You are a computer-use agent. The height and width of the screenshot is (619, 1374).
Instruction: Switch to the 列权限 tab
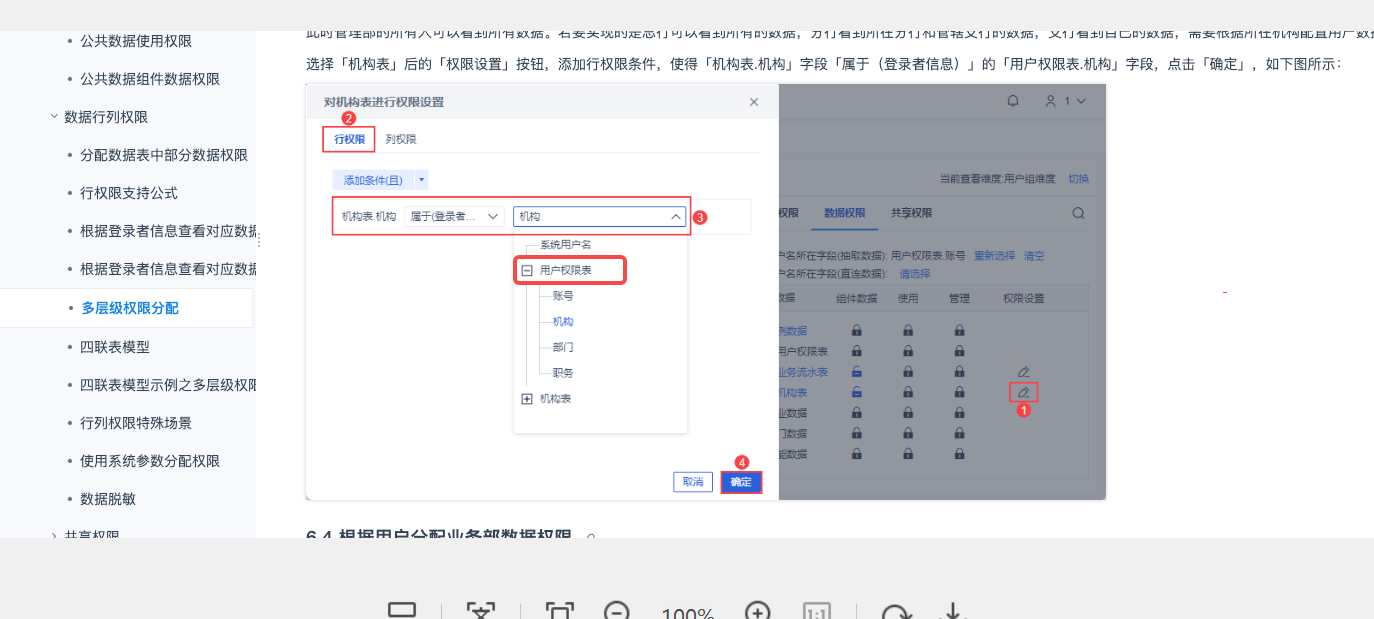point(401,140)
